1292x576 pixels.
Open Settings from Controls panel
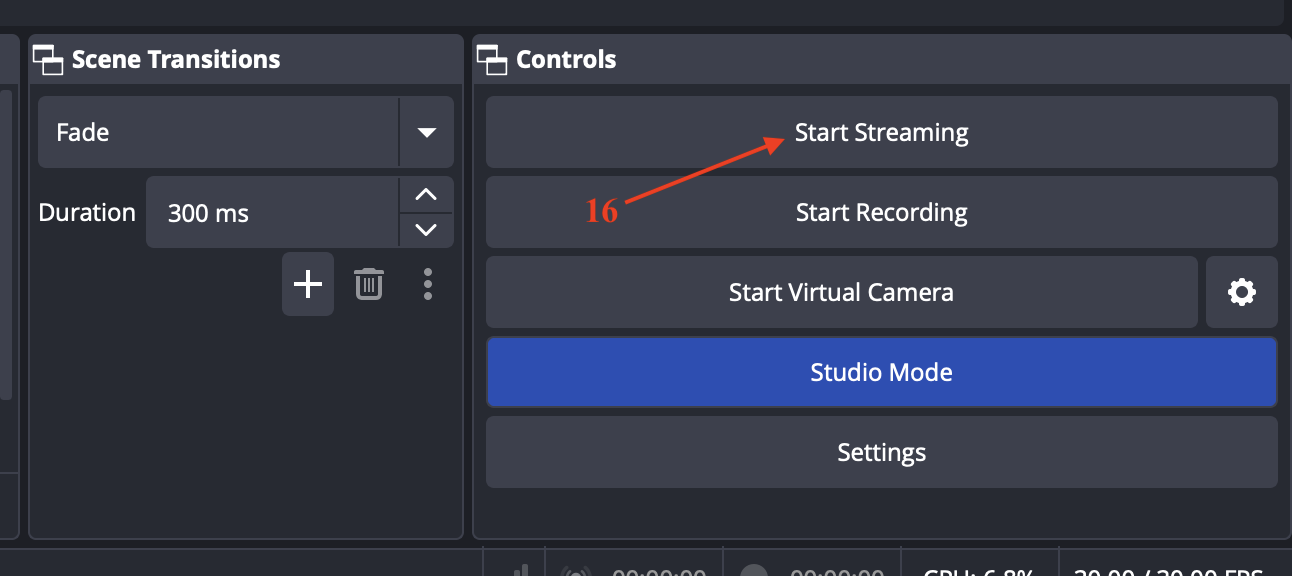pos(881,452)
